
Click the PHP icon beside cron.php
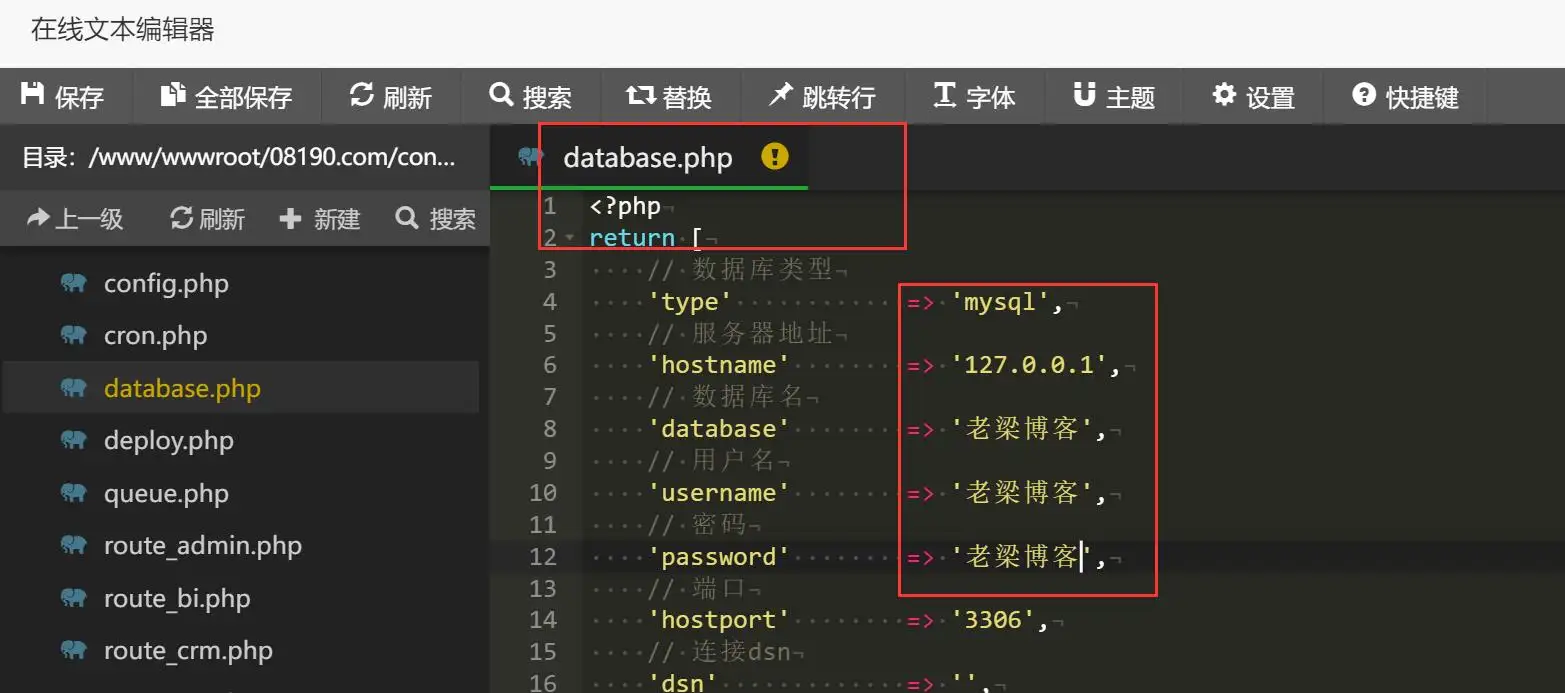tap(73, 335)
